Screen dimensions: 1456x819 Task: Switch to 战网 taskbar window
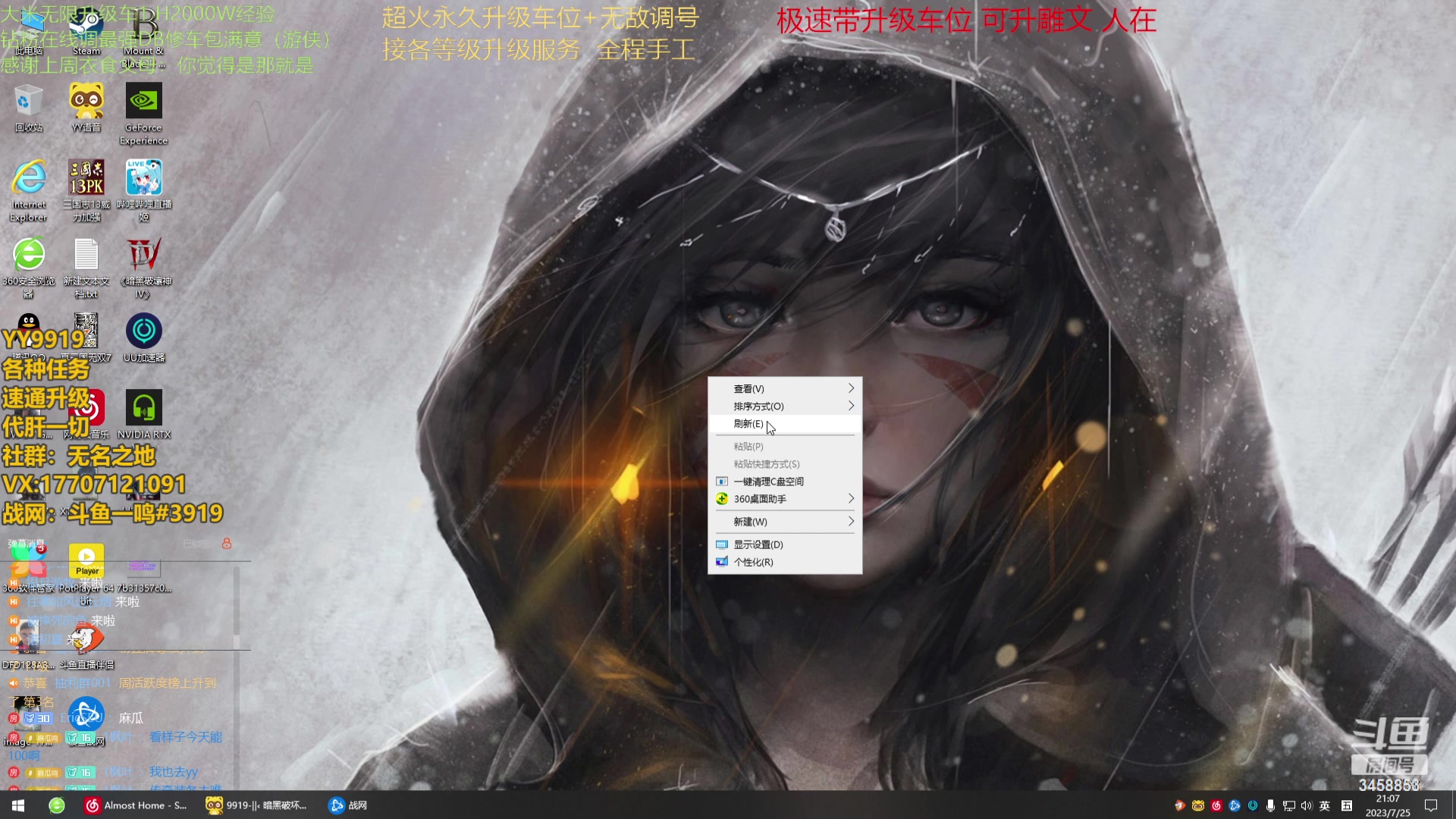pos(348,805)
